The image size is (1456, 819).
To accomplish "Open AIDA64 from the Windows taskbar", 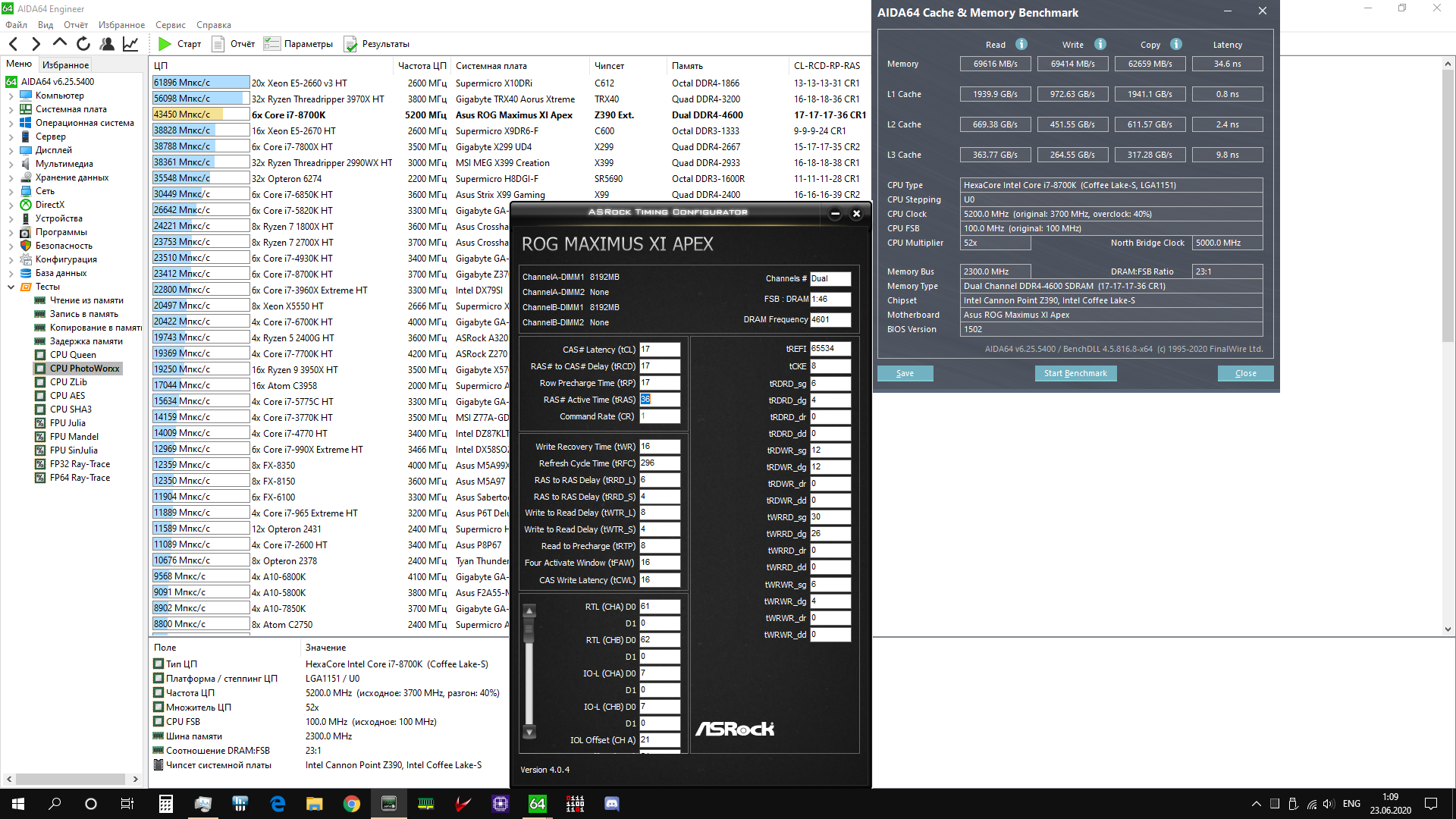I will (x=537, y=804).
